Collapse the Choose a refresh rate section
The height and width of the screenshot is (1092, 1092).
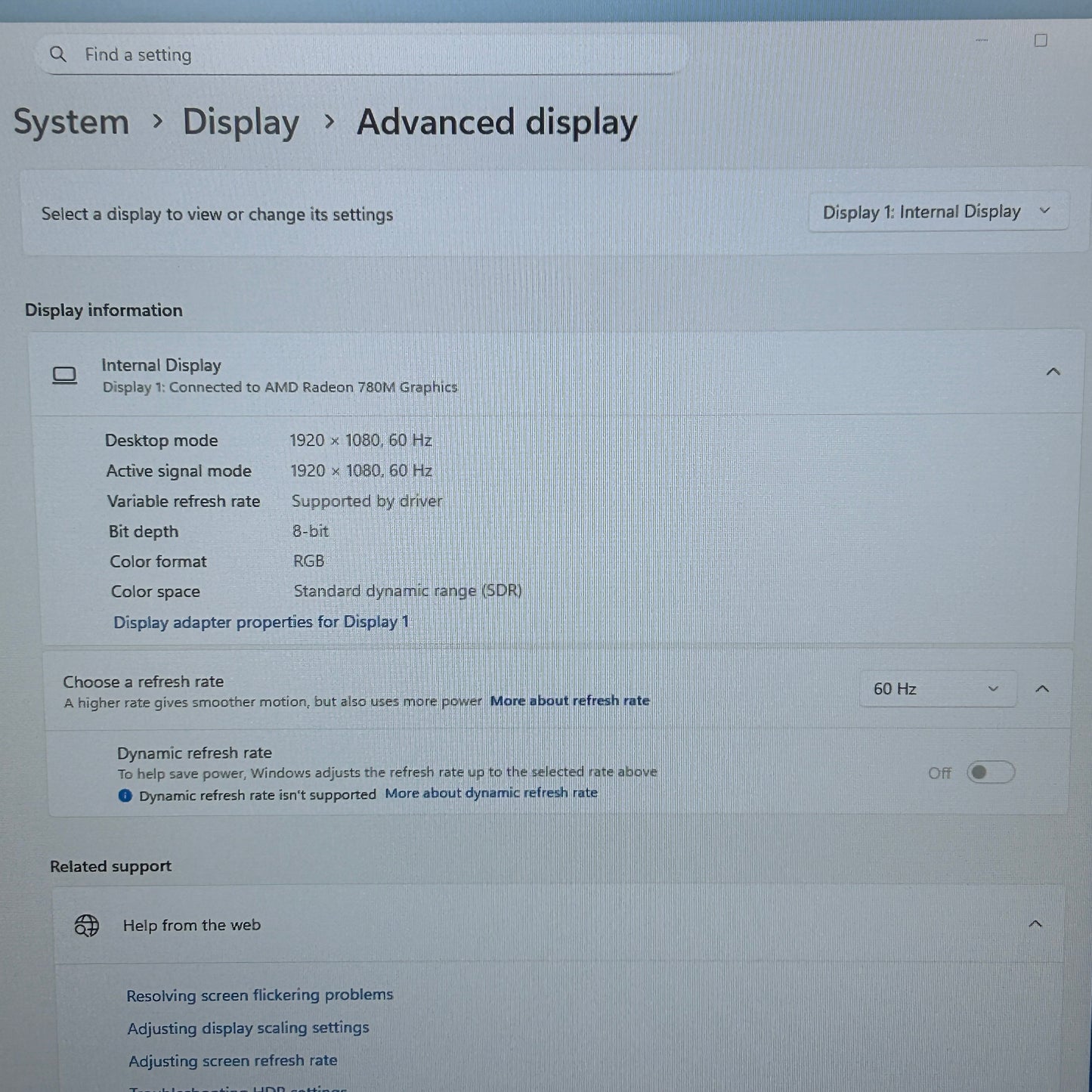(1043, 688)
